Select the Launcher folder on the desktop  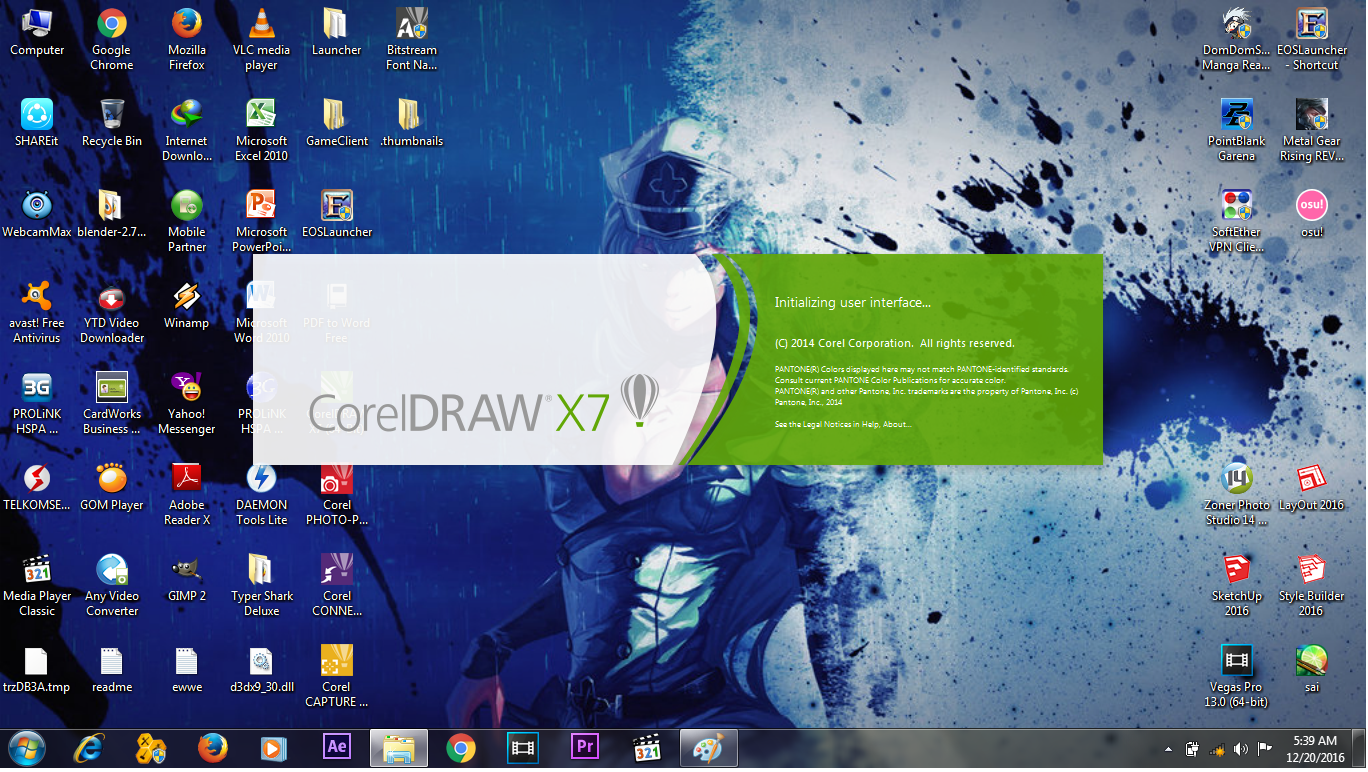(x=336, y=33)
